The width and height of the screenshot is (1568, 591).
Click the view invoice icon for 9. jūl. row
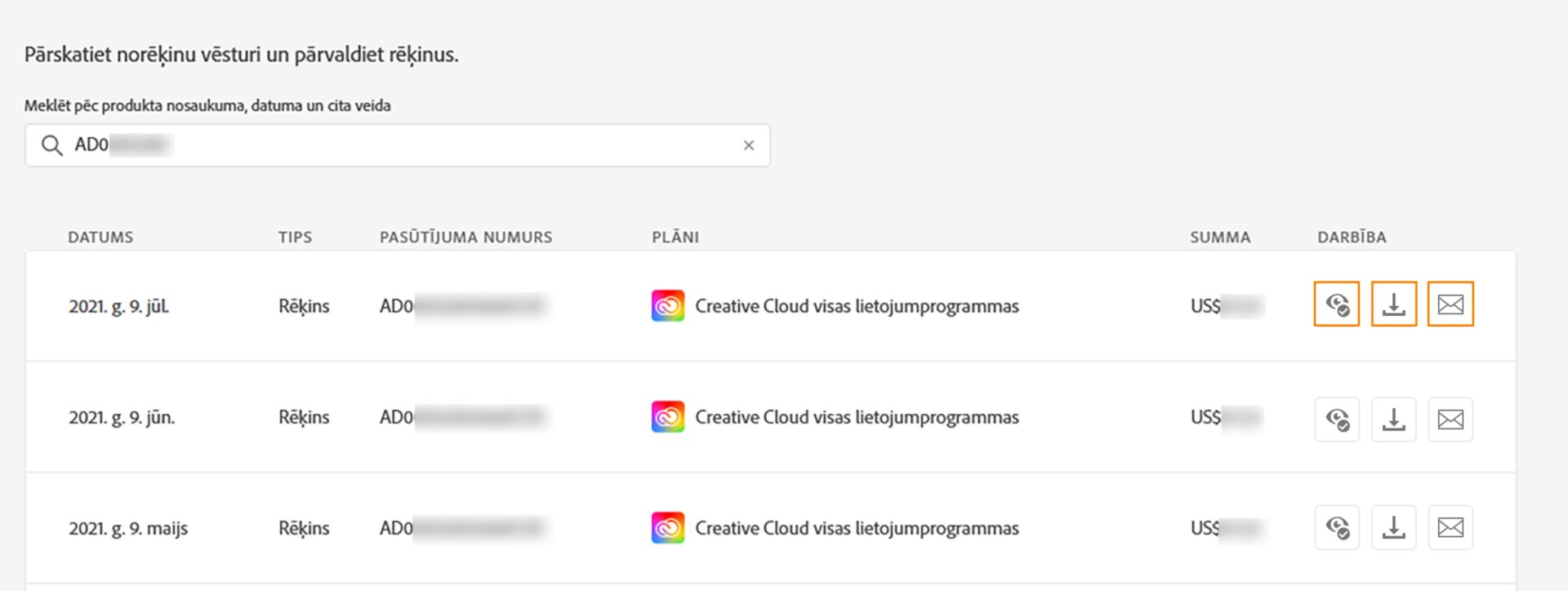coord(1336,304)
